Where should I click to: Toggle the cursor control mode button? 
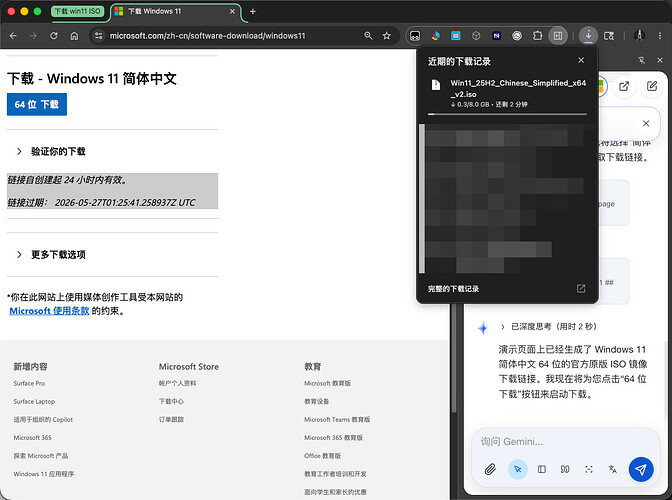click(518, 469)
